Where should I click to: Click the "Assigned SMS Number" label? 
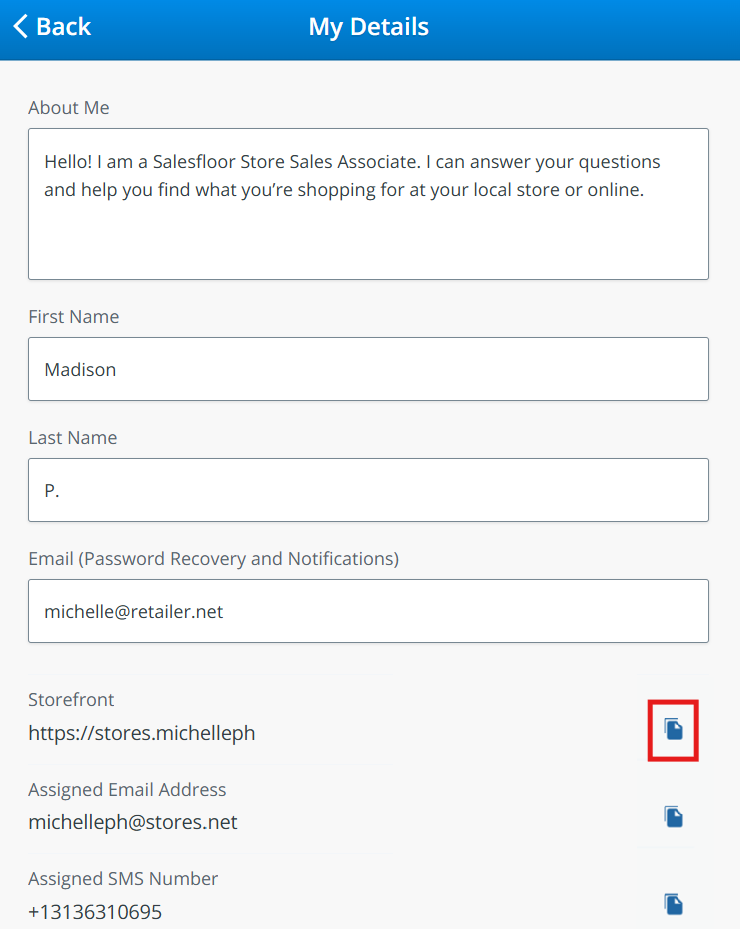pyautogui.click(x=123, y=879)
